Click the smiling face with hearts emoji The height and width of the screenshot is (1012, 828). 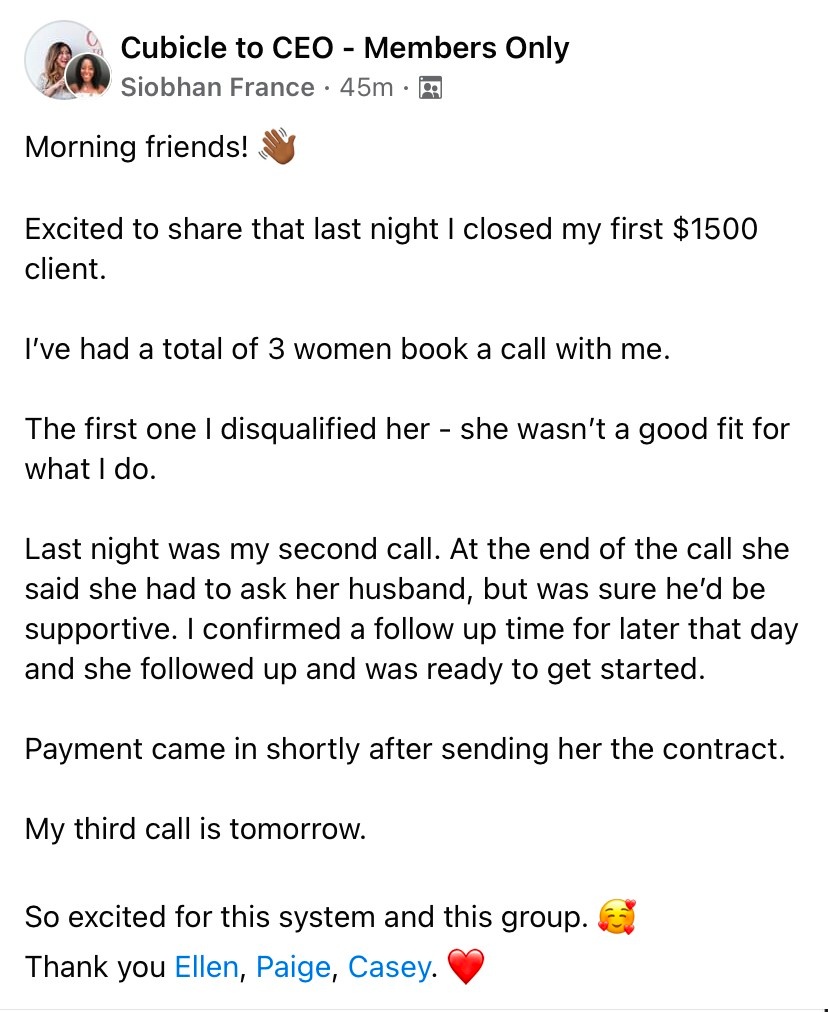[616, 916]
